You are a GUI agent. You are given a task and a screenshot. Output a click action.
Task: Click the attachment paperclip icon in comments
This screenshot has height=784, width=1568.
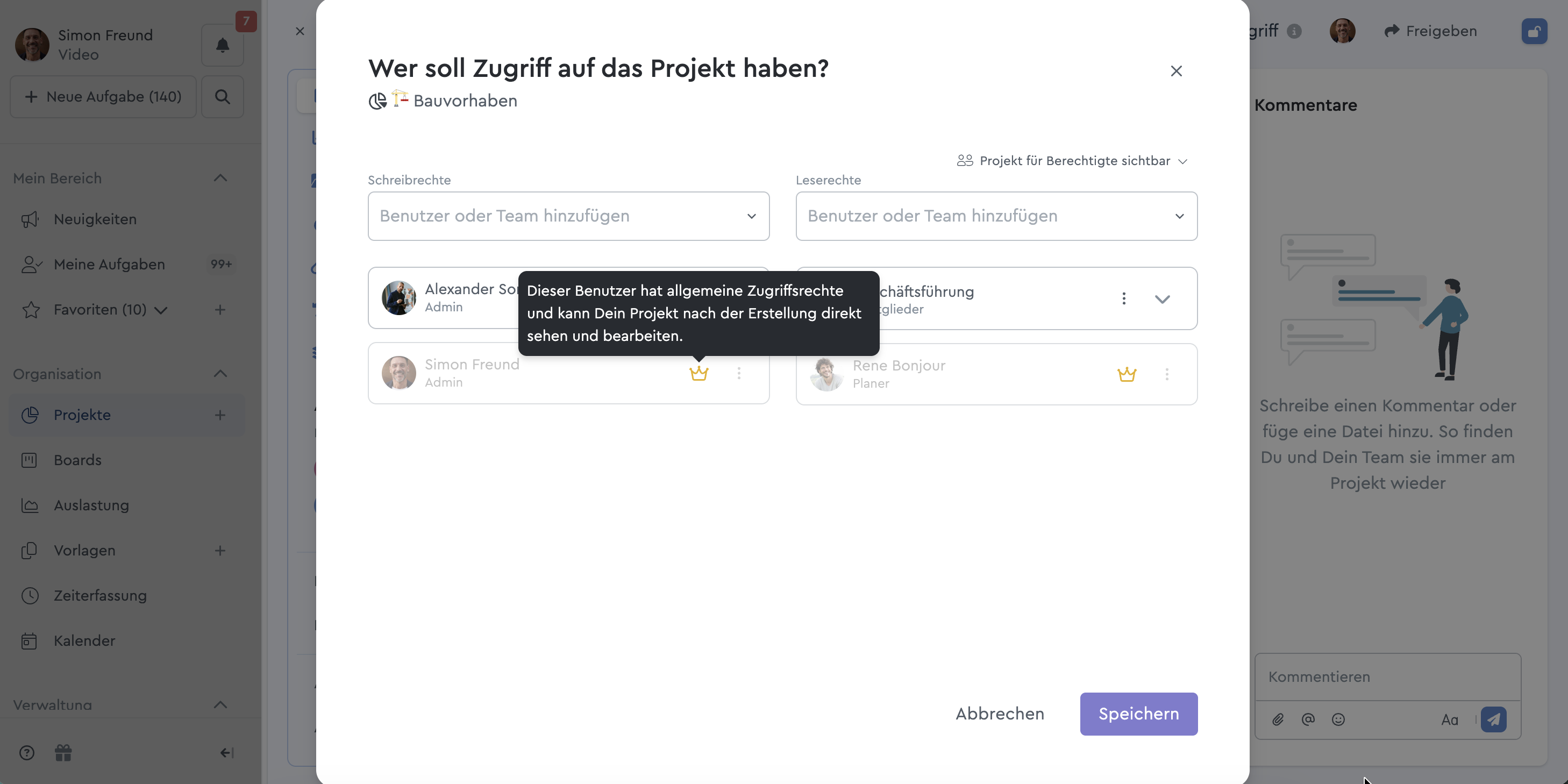[x=1278, y=719]
